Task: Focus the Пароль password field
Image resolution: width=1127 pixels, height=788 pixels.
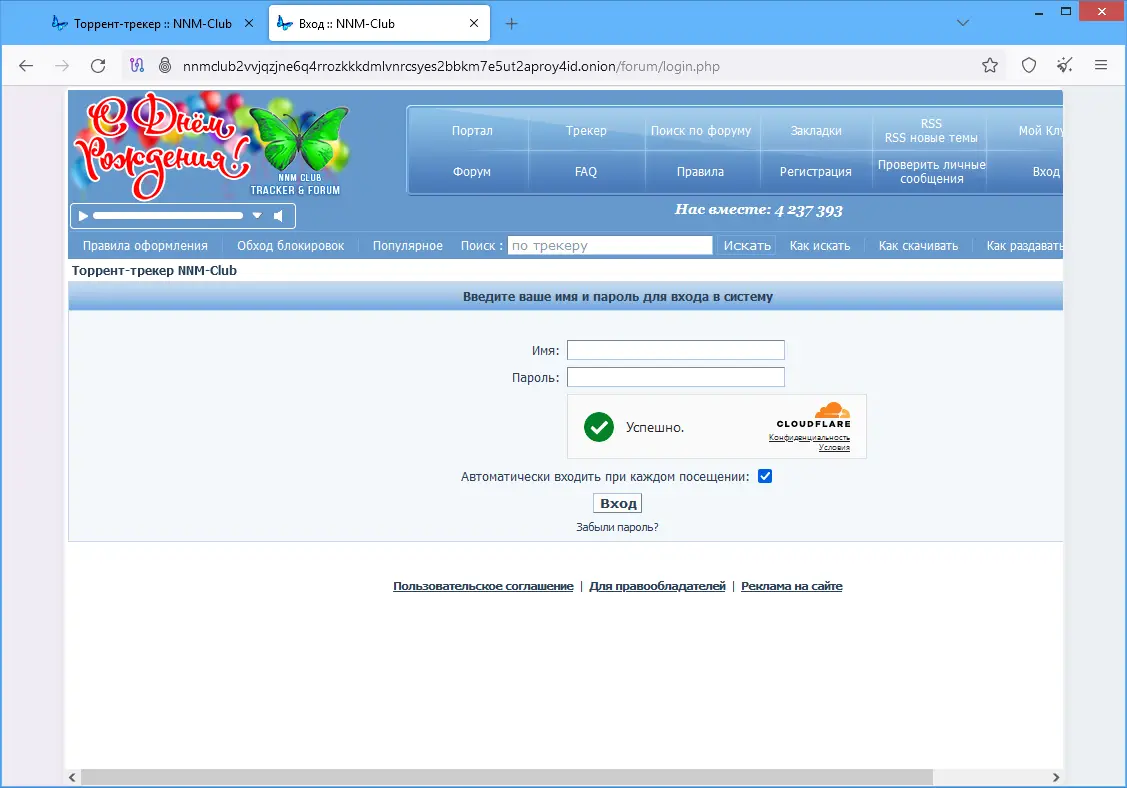Action: click(676, 377)
